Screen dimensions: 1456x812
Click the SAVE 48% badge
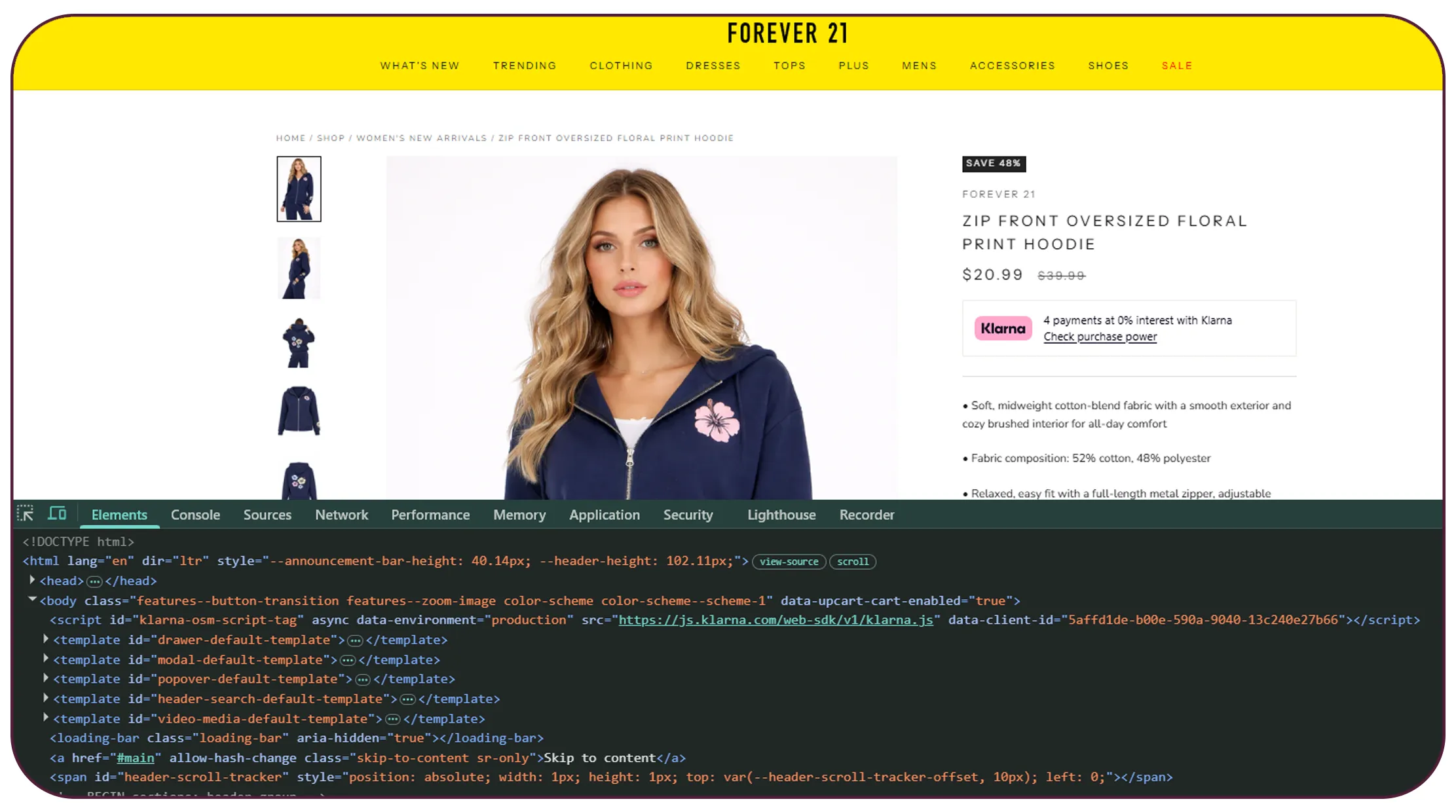tap(994, 164)
